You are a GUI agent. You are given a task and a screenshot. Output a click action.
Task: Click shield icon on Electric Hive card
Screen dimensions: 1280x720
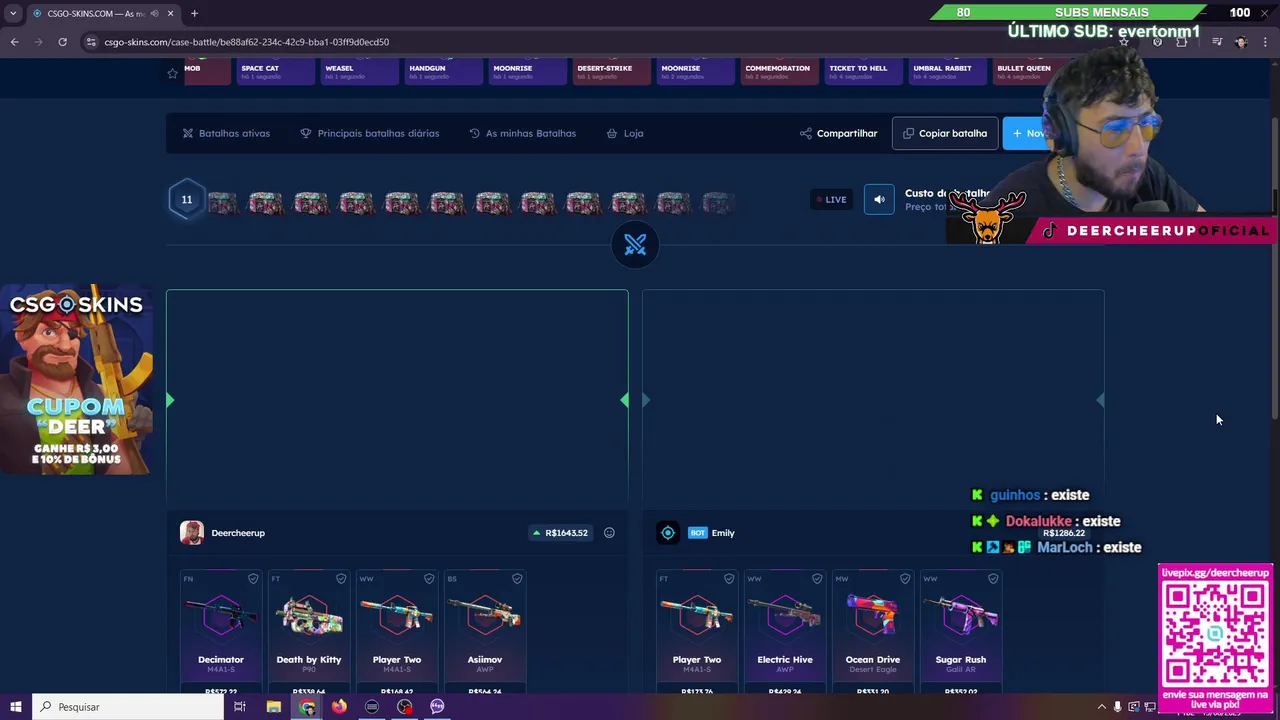click(x=817, y=578)
